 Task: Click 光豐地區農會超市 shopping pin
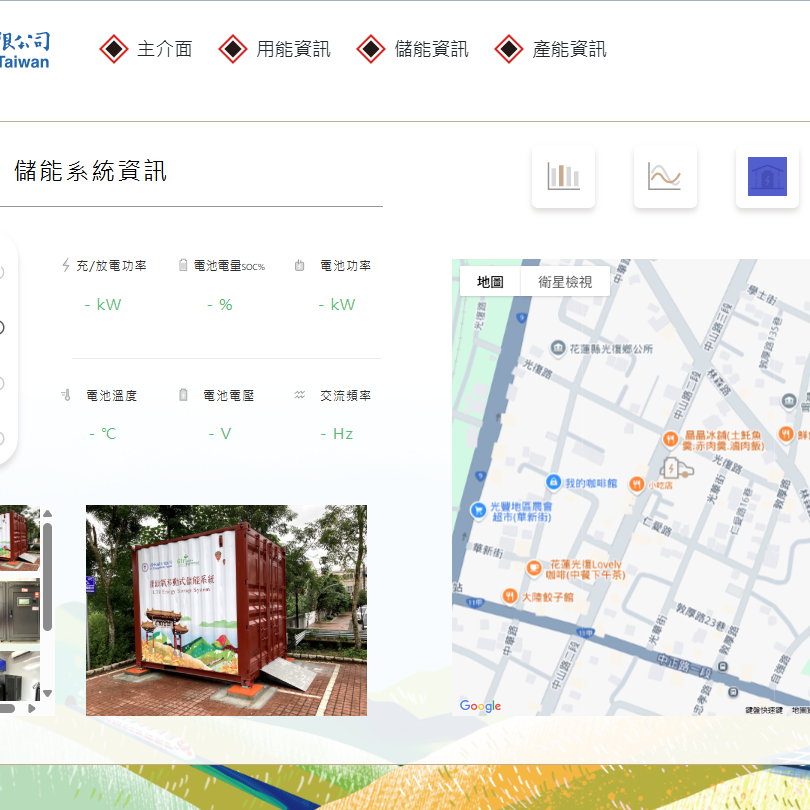479,509
